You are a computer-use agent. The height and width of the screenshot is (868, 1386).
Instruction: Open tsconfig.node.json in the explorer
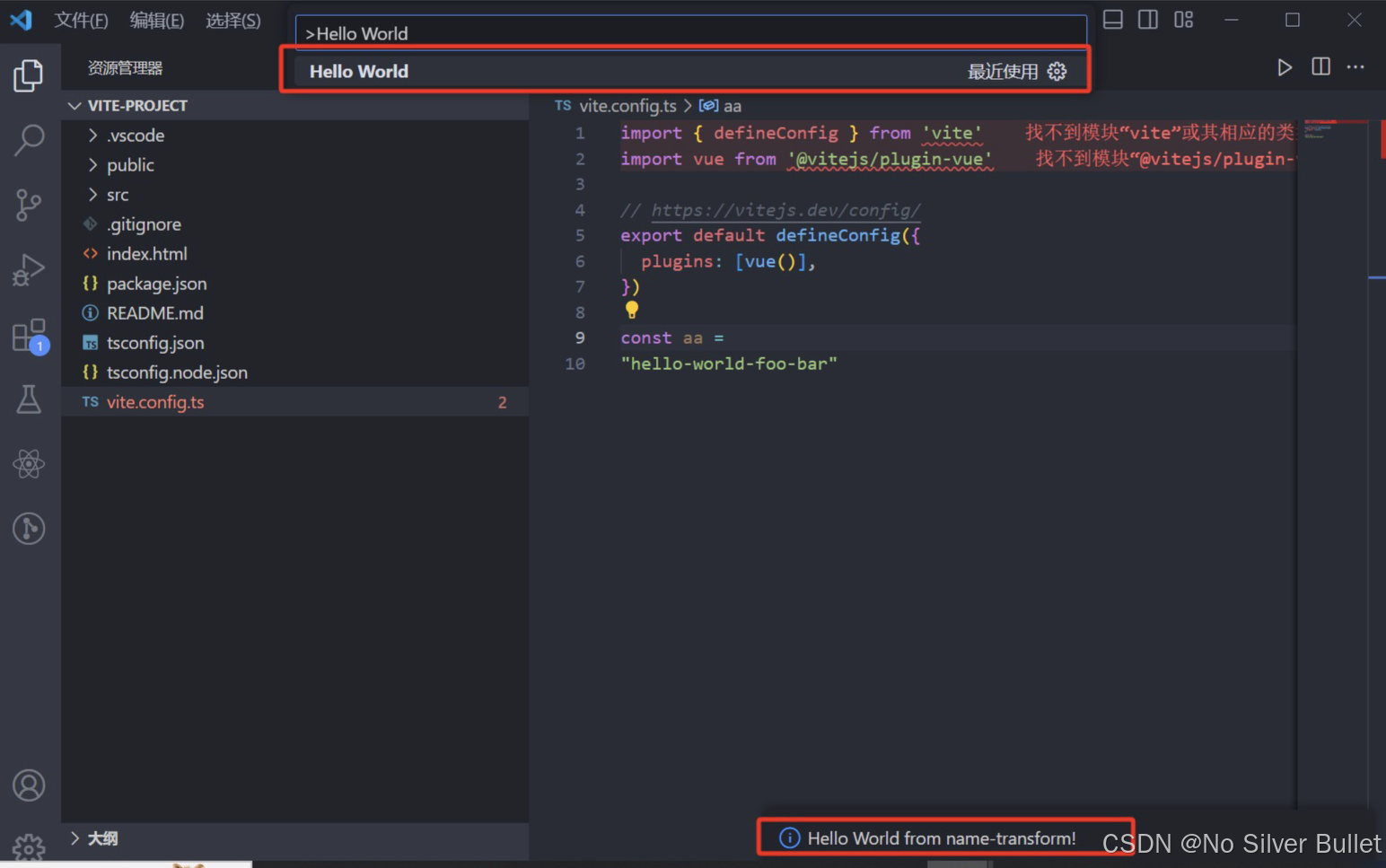pos(294,373)
